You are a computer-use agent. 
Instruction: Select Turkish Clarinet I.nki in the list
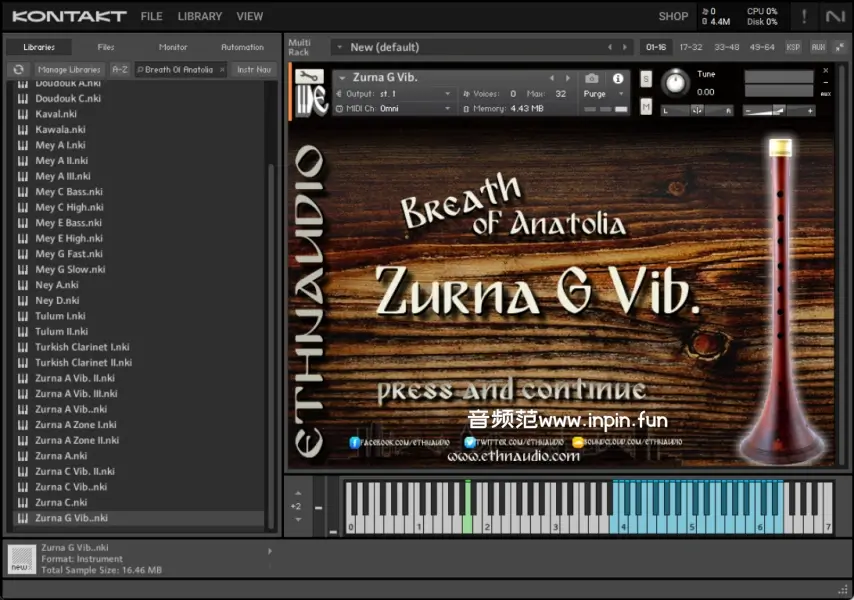(x=83, y=347)
